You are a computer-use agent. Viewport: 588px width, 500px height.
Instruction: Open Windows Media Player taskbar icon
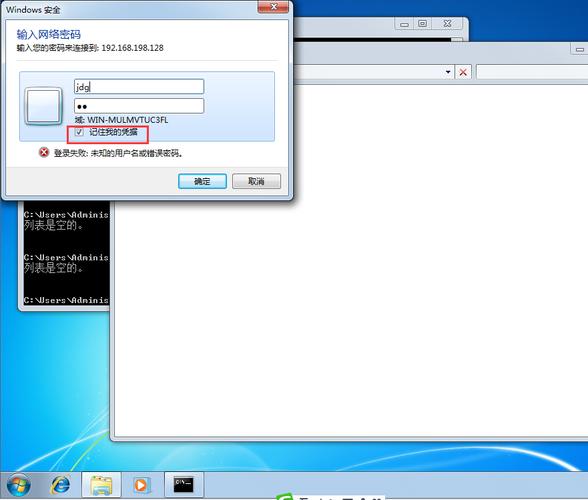pos(142,485)
